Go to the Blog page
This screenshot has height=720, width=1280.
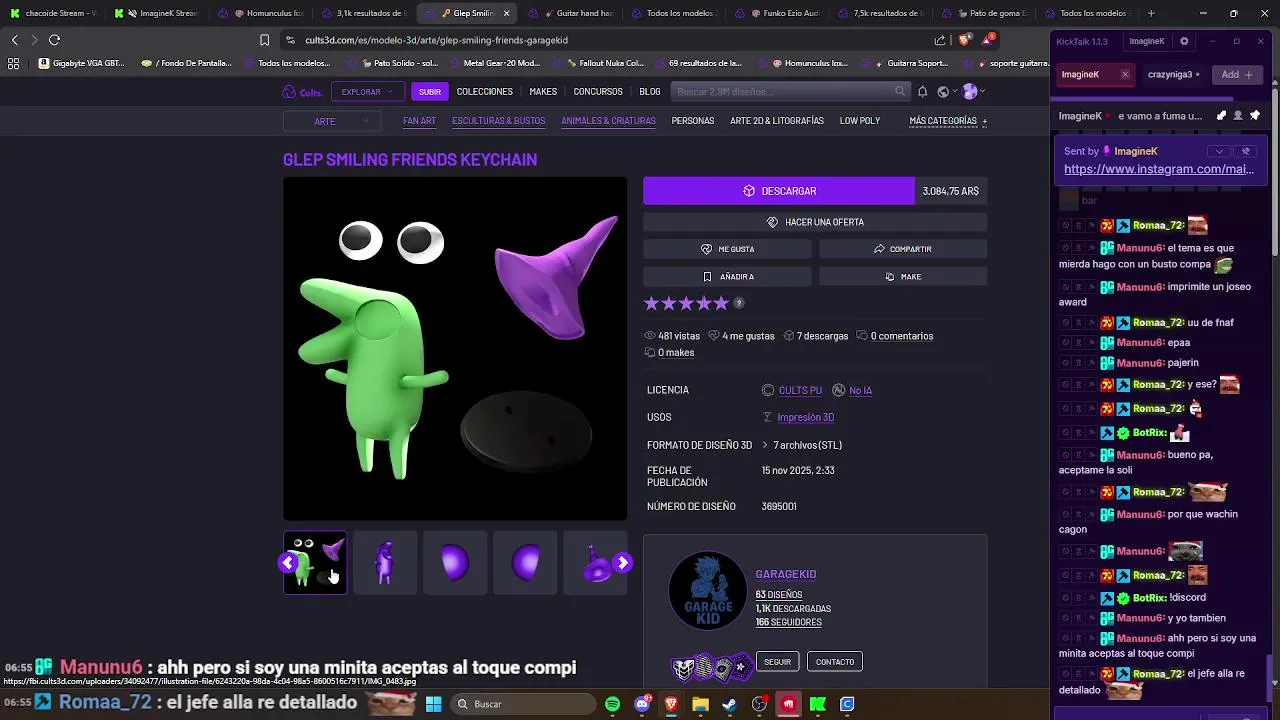coord(650,92)
